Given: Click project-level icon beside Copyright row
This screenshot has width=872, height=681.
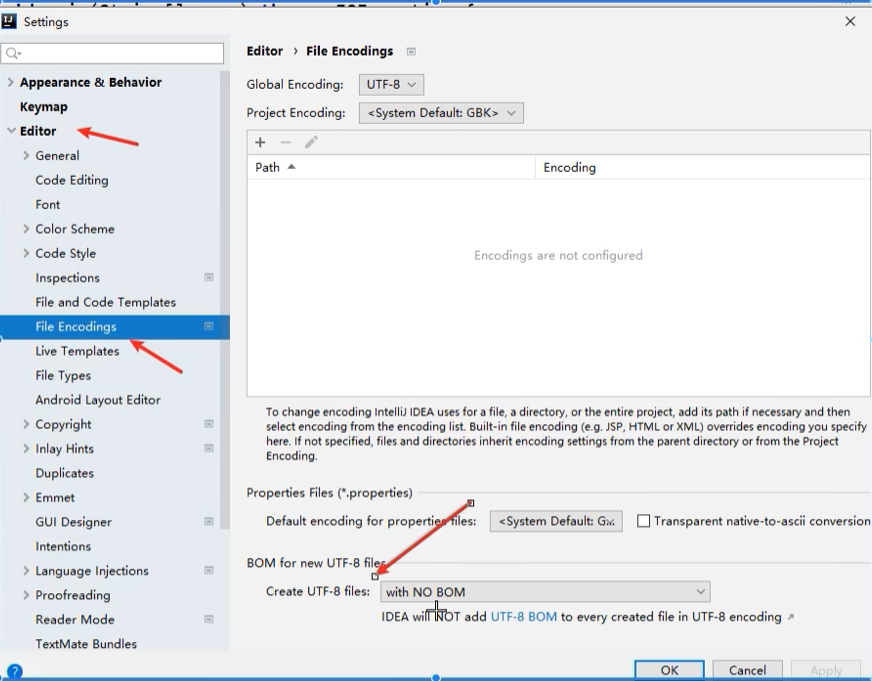Looking at the screenshot, I should pos(209,424).
